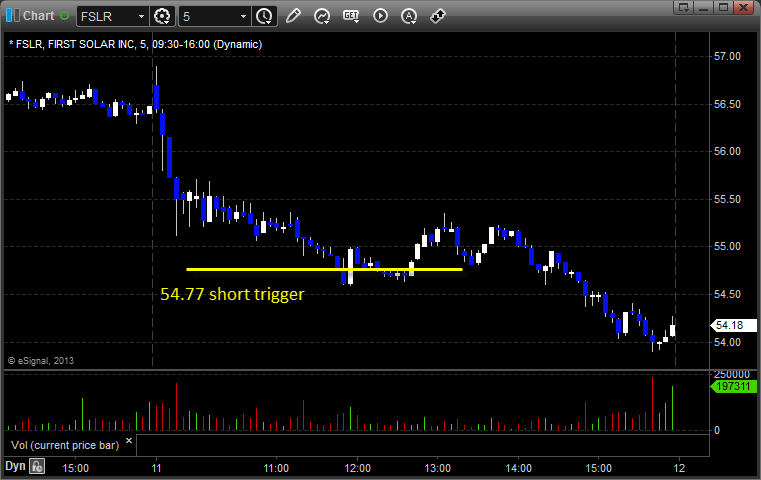The image size is (761, 480).
Task: Close the chart window
Action: pos(744,7)
